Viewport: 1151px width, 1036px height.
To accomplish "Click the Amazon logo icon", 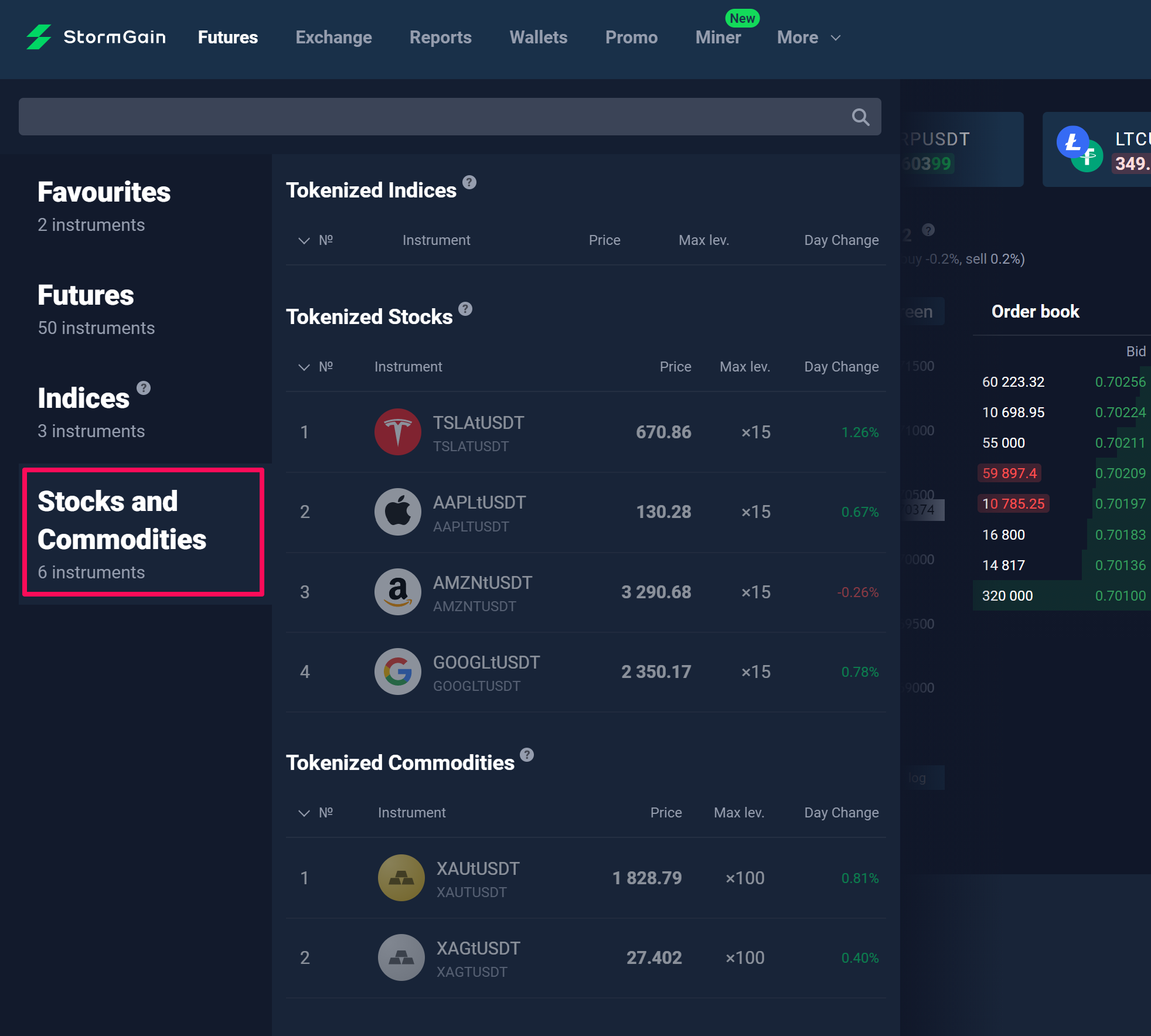I will 397,592.
